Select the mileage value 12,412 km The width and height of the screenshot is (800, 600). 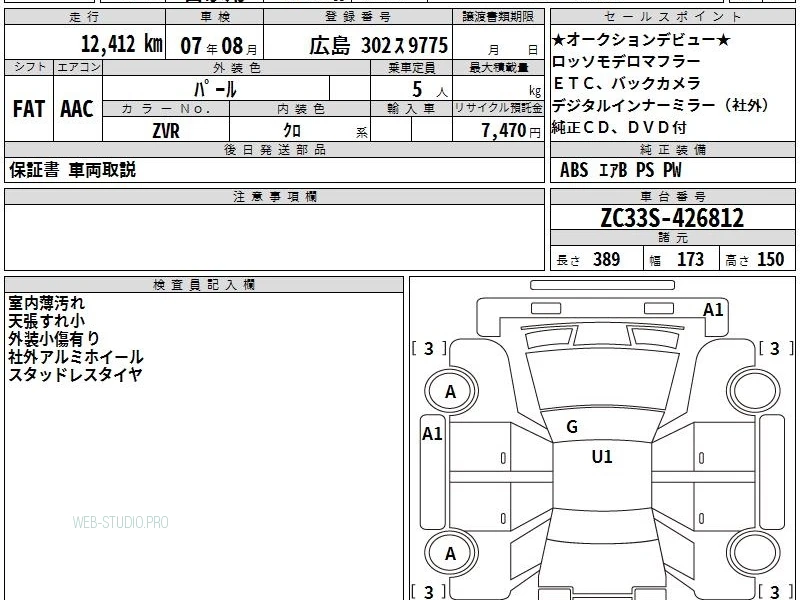(121, 44)
